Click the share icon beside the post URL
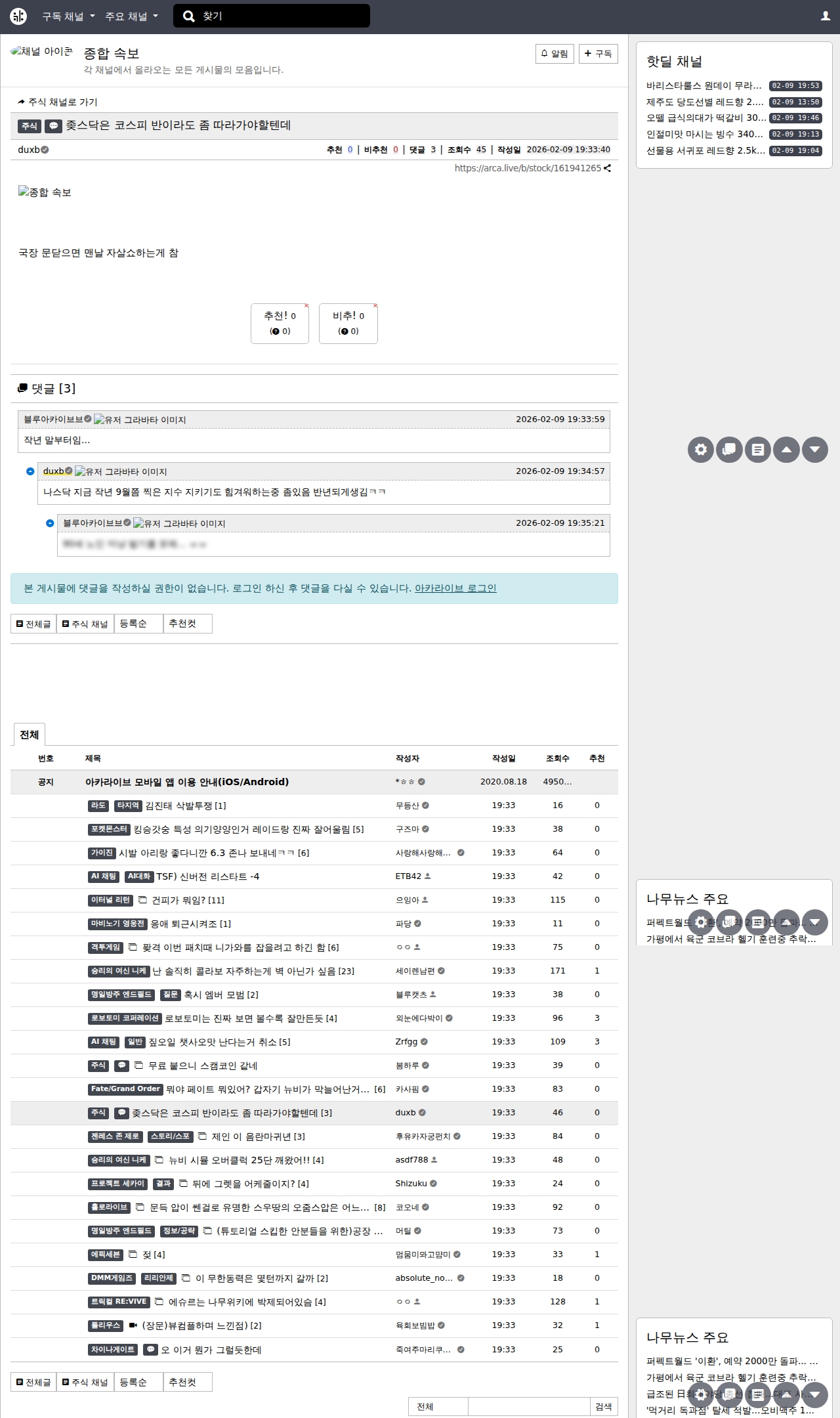840x1418 pixels. click(608, 168)
